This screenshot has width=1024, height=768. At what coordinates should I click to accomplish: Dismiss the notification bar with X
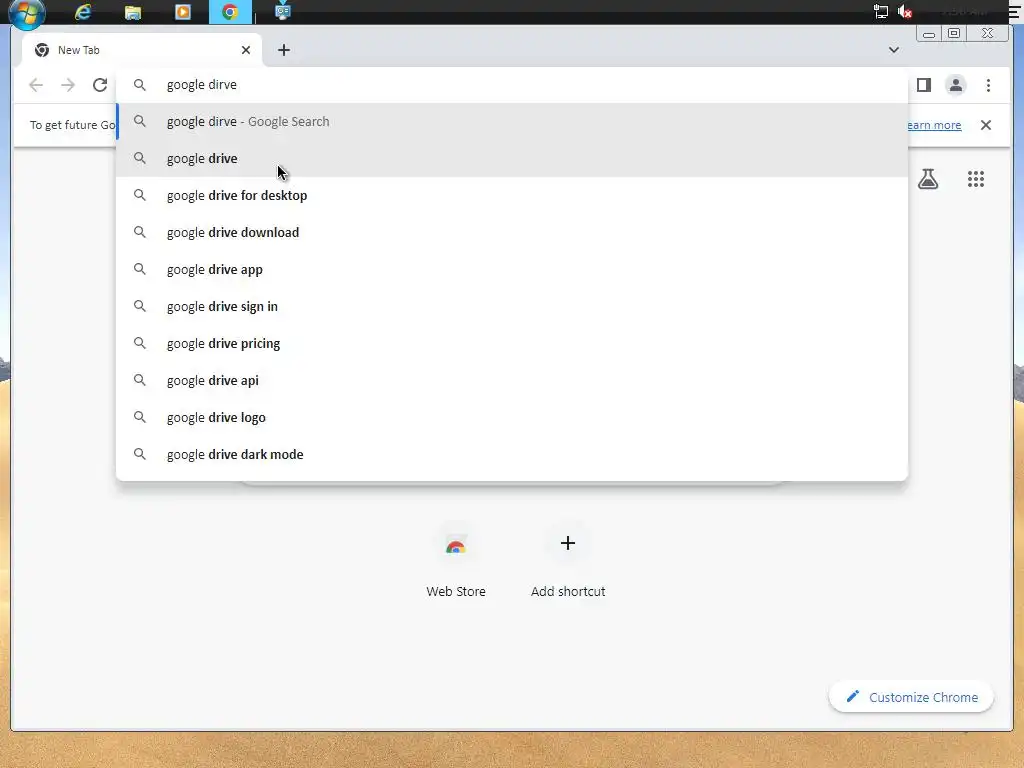(x=985, y=125)
